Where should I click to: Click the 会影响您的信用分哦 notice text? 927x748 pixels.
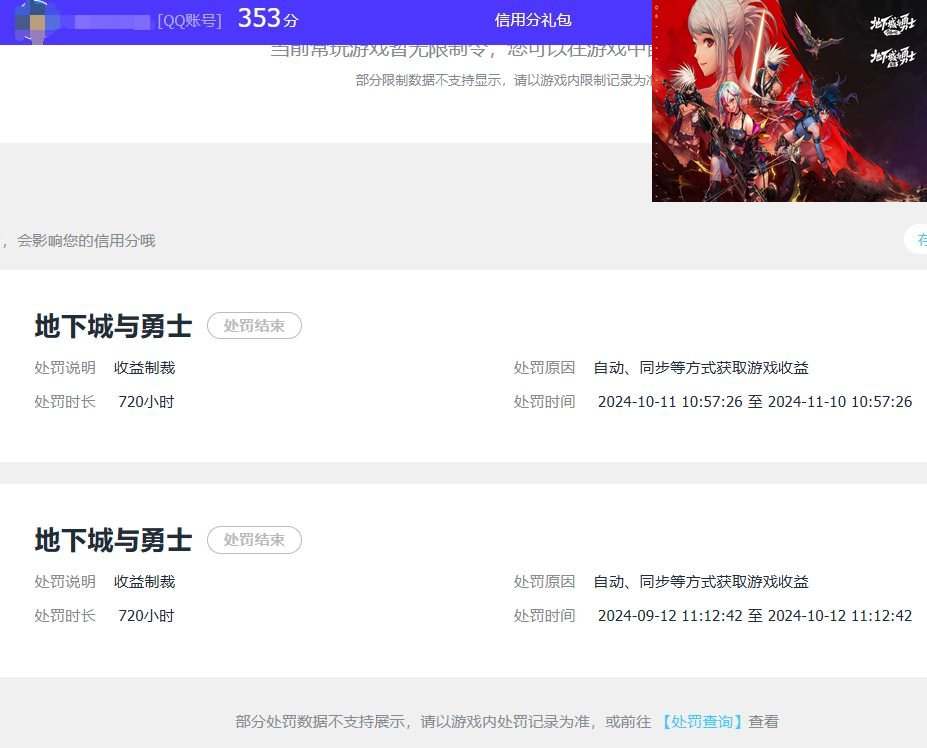click(x=86, y=241)
